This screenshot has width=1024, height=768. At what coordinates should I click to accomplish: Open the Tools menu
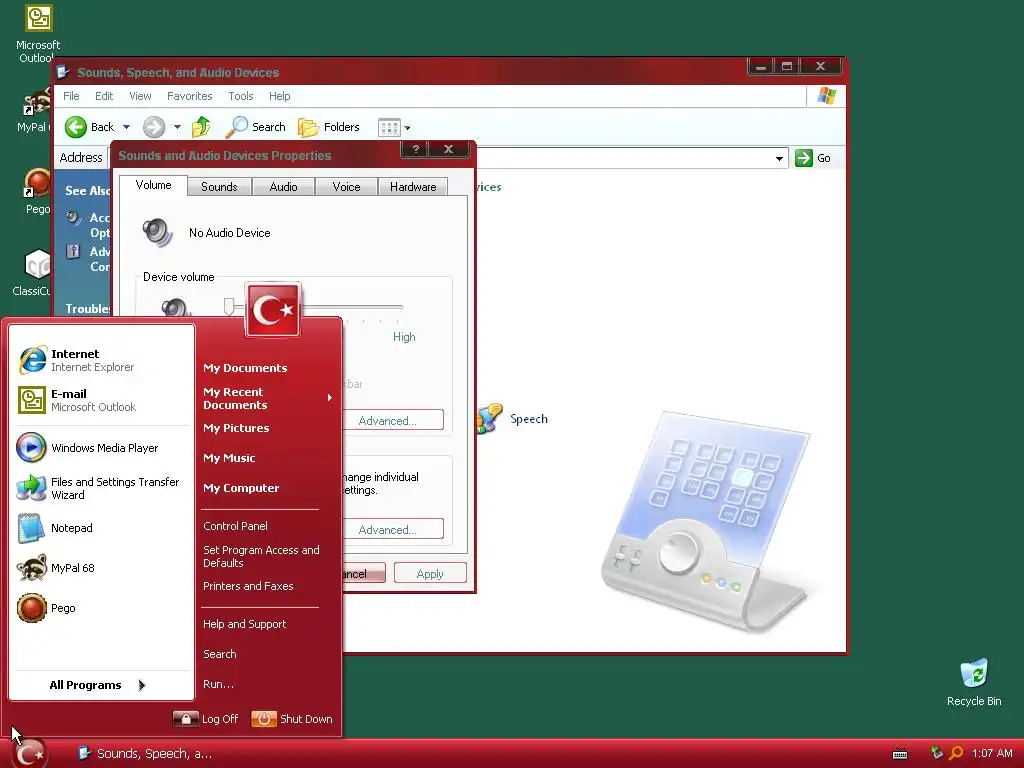pyautogui.click(x=240, y=96)
